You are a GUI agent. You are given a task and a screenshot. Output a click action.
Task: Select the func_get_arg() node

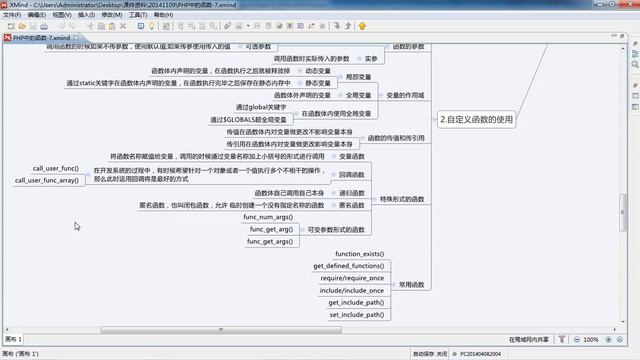pyautogui.click(x=271, y=229)
